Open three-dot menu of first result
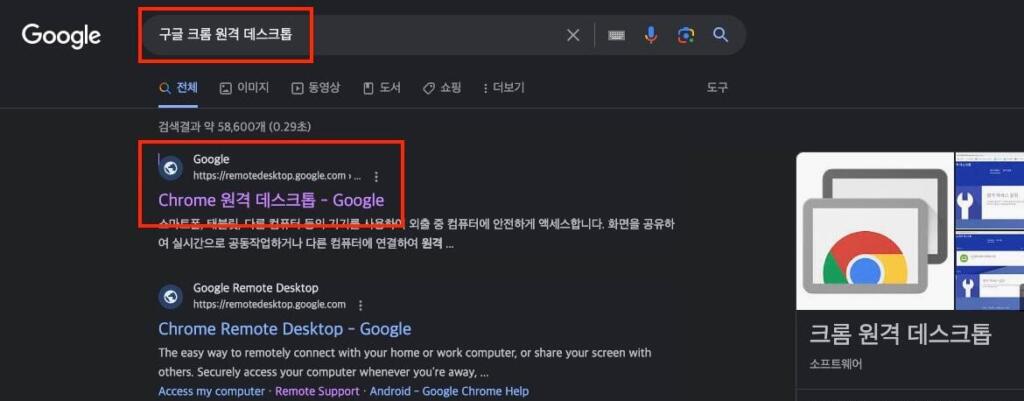The image size is (1024, 401). [376, 176]
